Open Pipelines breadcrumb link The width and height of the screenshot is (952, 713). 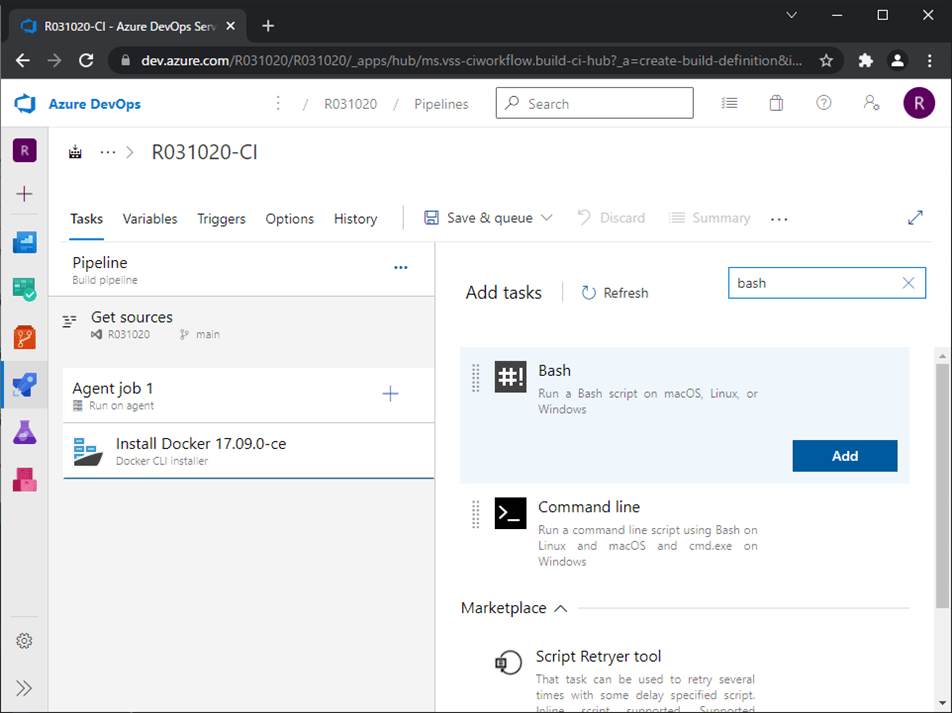tap(441, 104)
